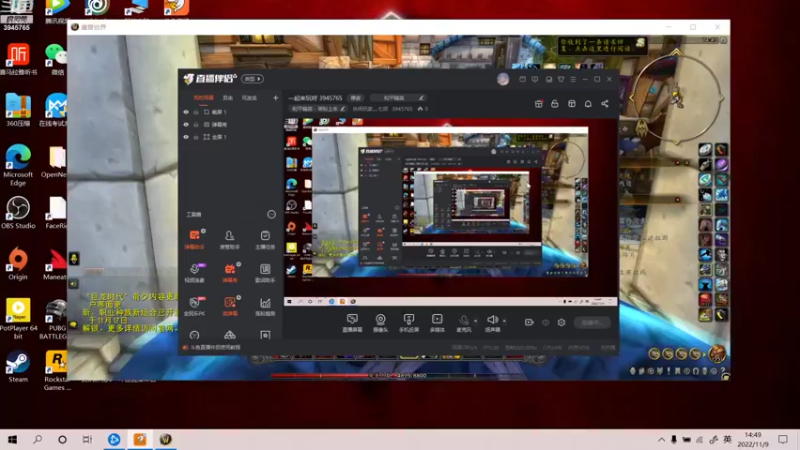Open the chart trend tool in toolbox
Image resolution: width=800 pixels, height=450 pixels.
click(265, 306)
